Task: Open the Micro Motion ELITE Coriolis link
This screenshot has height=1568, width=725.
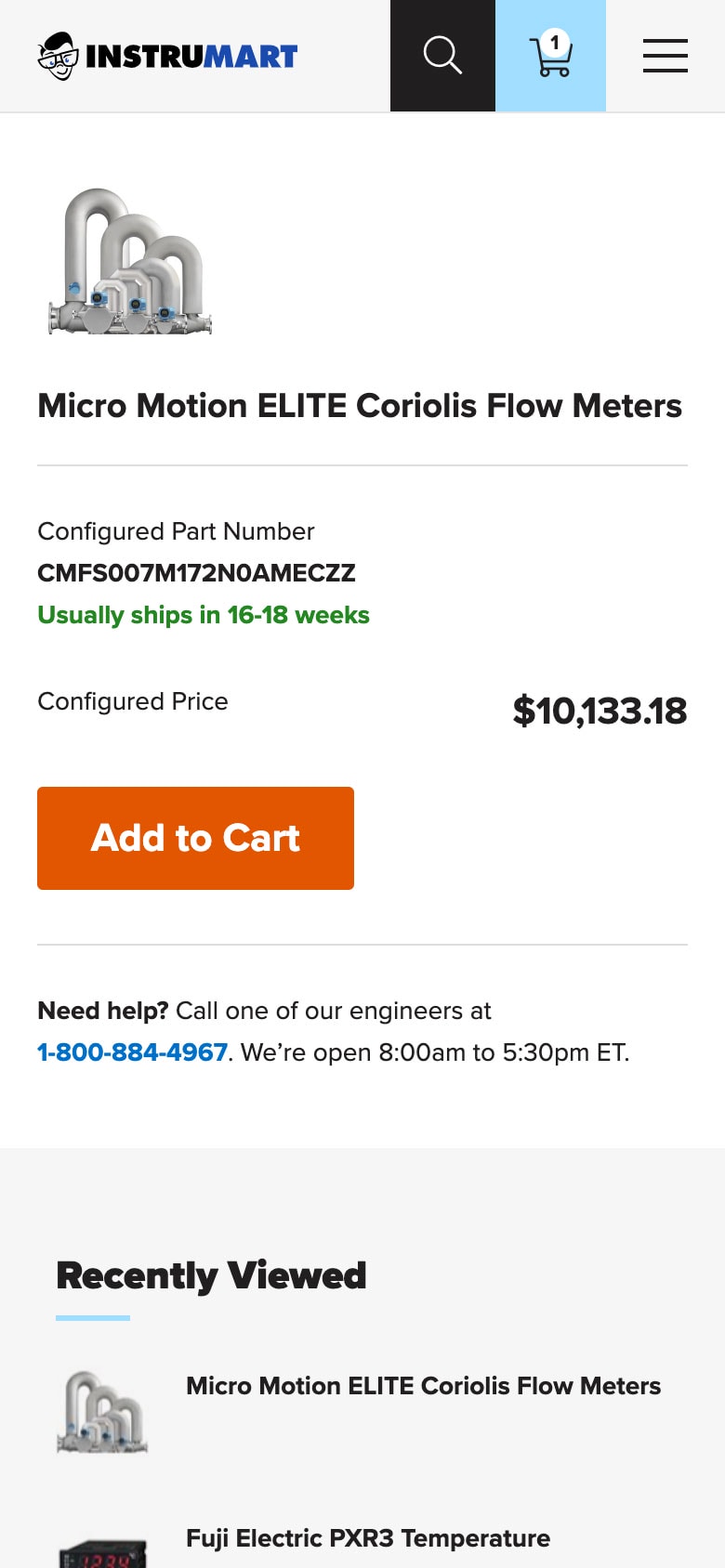Action: pos(423,1386)
